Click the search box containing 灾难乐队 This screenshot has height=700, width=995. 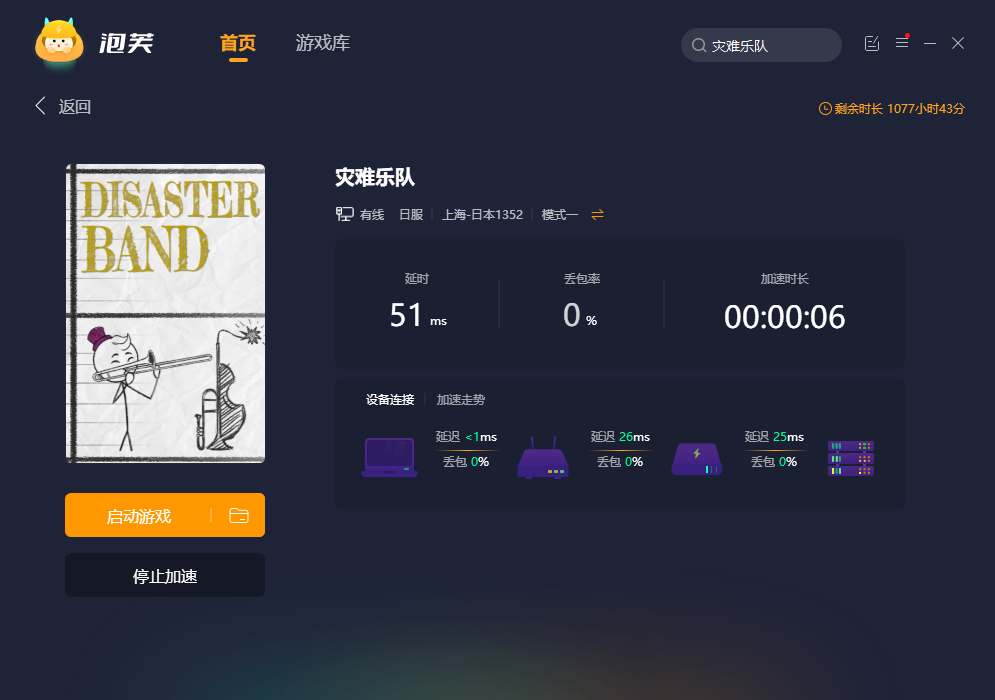coord(761,45)
